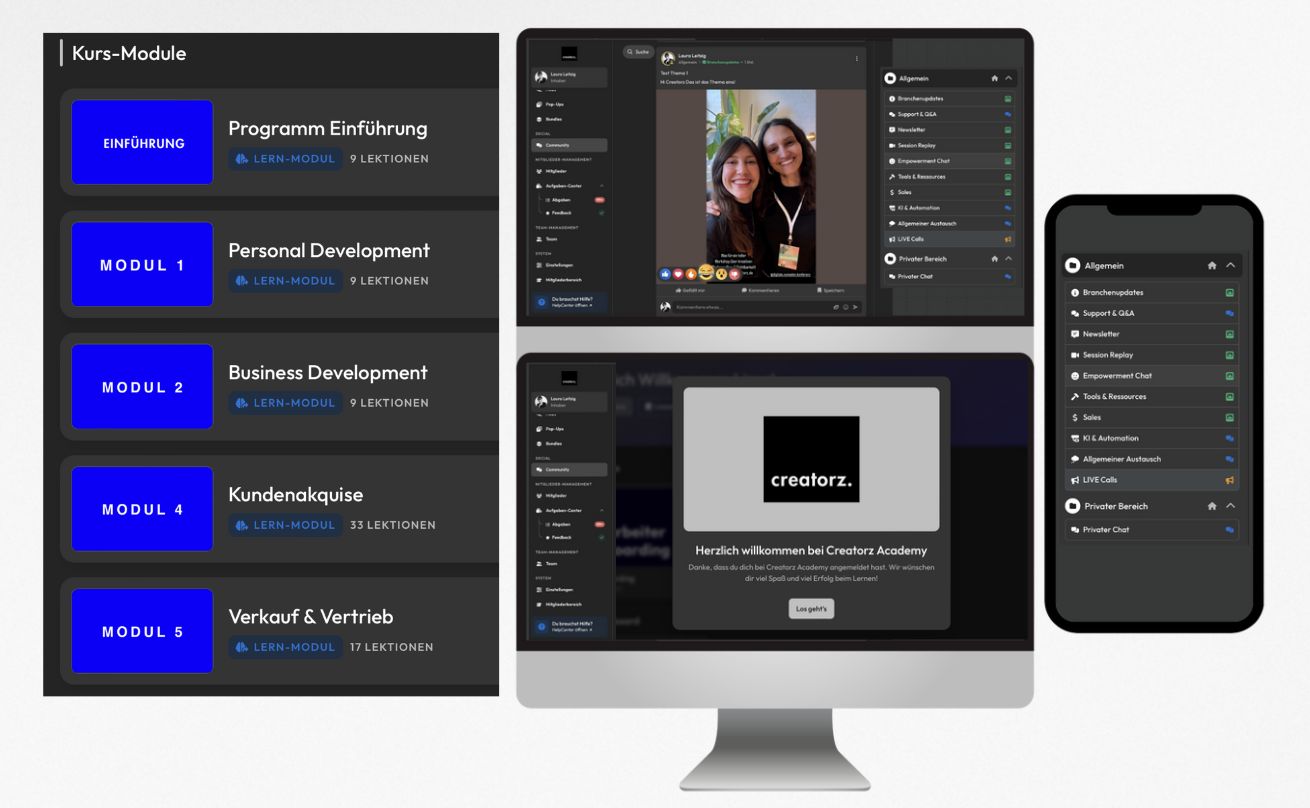
Task: Open the Kundenakquise course title
Action: click(x=296, y=494)
